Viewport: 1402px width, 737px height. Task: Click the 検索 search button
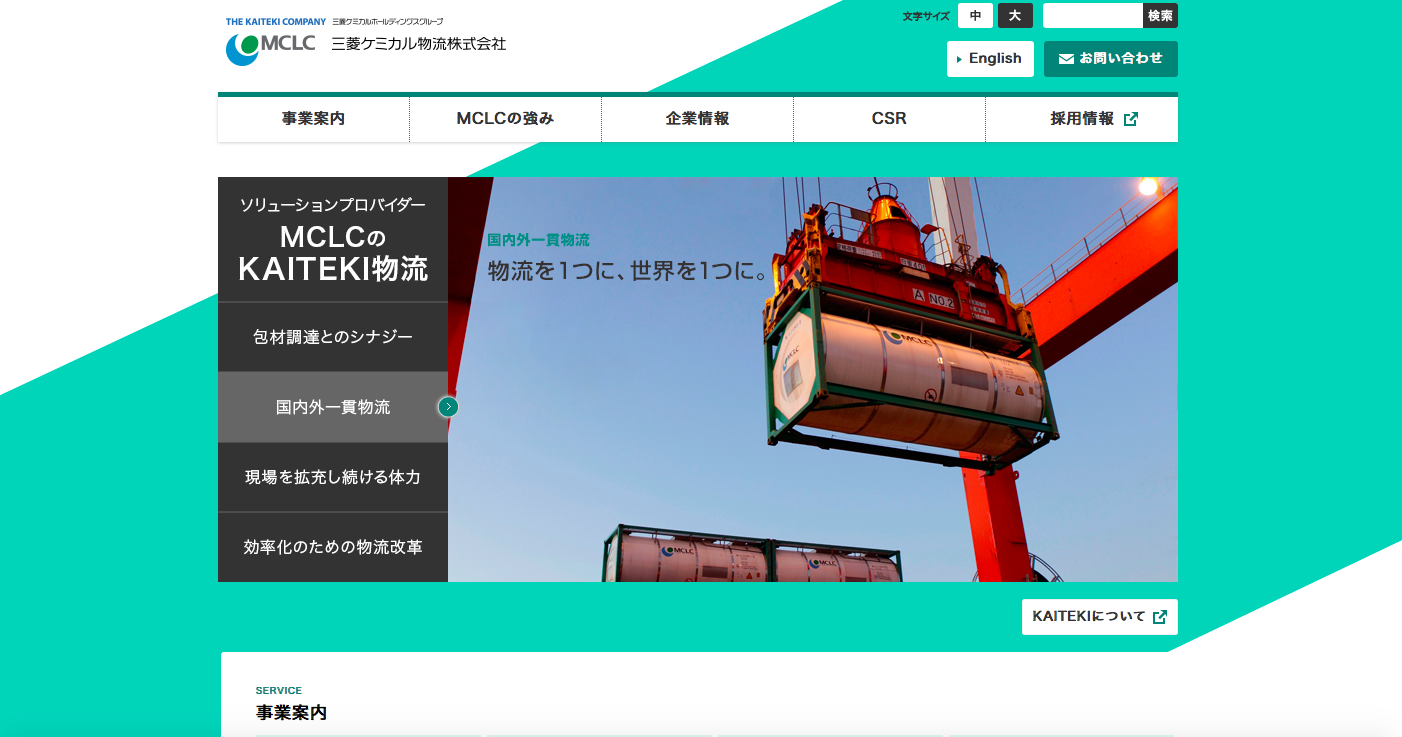pyautogui.click(x=1160, y=16)
